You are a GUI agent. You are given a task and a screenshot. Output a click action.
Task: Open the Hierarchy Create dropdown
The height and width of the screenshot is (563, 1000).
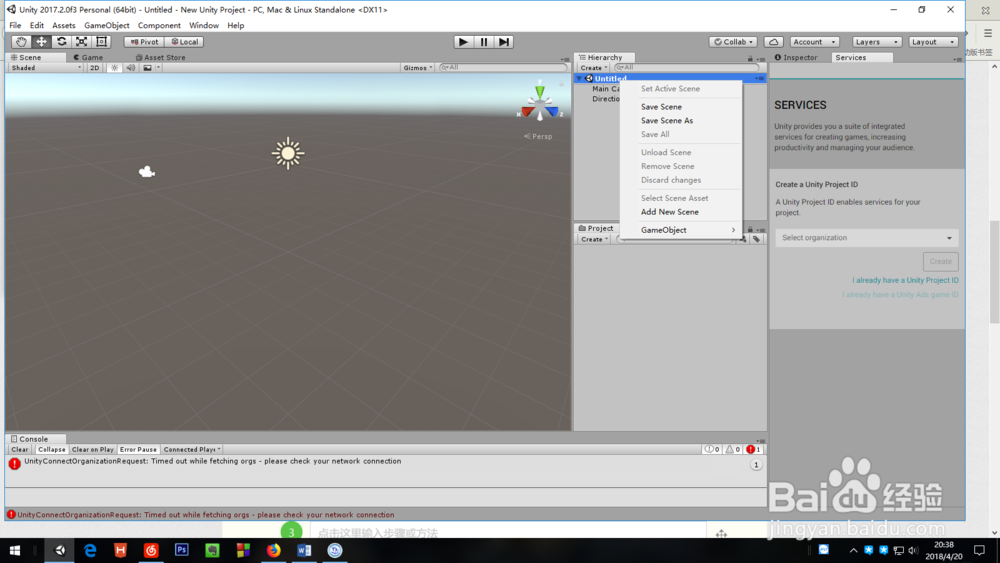[594, 68]
